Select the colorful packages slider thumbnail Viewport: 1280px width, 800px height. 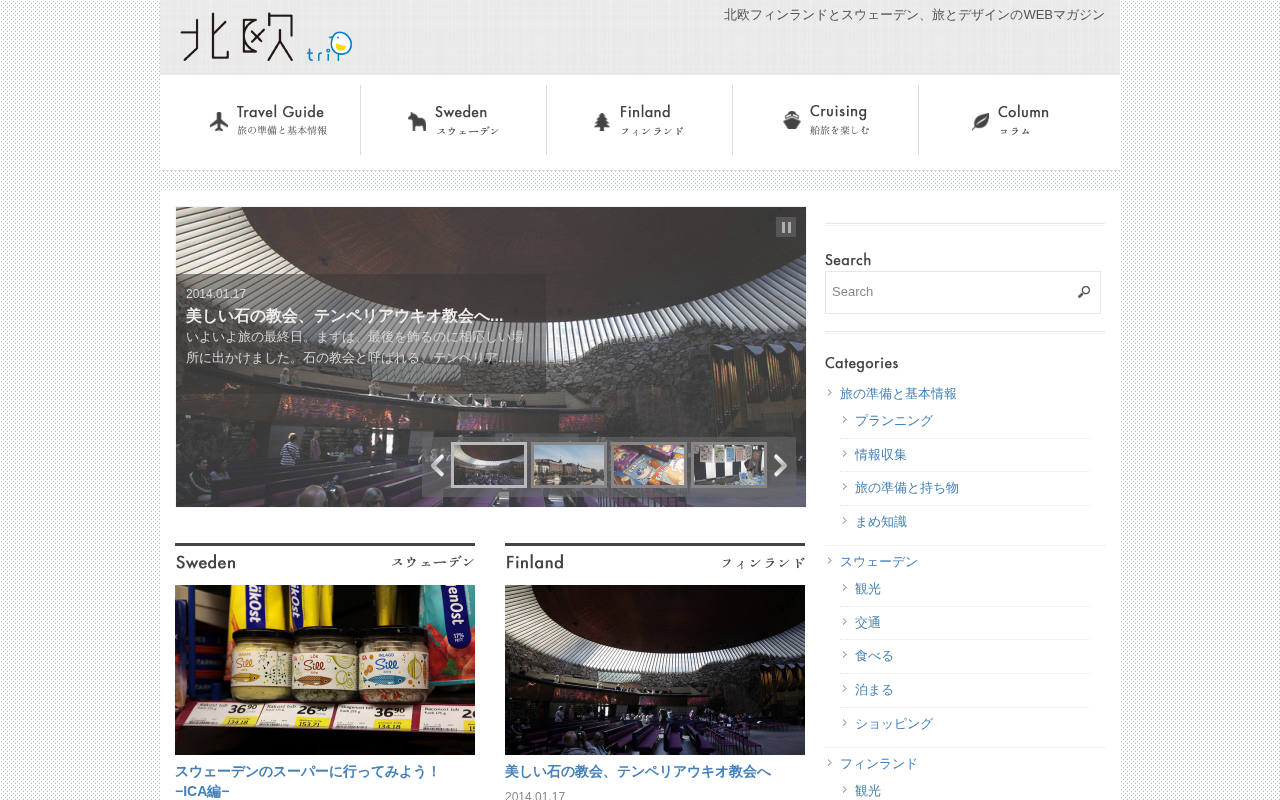pos(648,465)
